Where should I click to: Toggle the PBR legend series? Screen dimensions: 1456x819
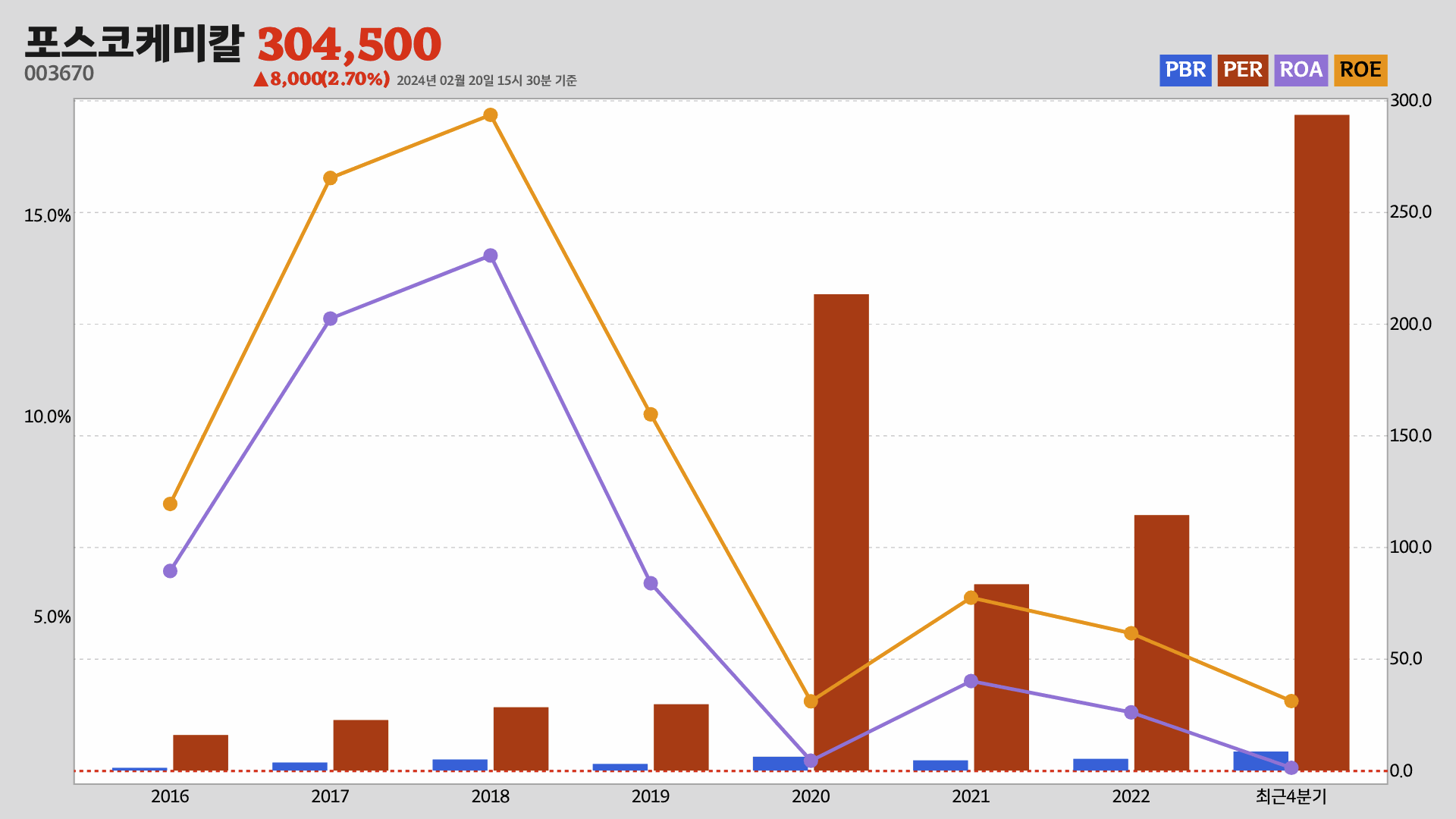pyautogui.click(x=1185, y=70)
